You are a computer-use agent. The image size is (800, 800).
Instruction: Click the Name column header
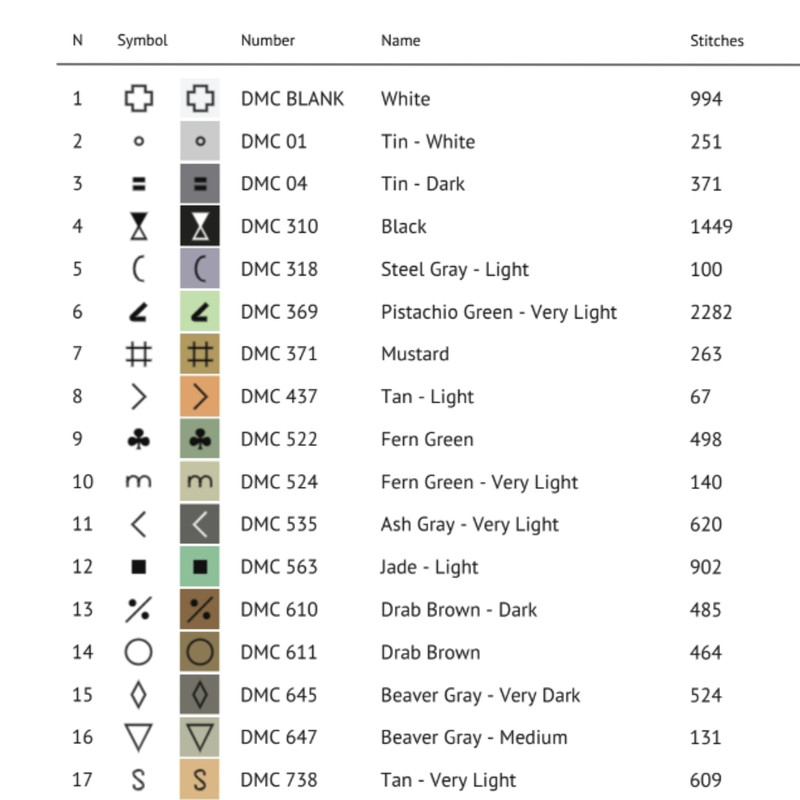[x=400, y=41]
